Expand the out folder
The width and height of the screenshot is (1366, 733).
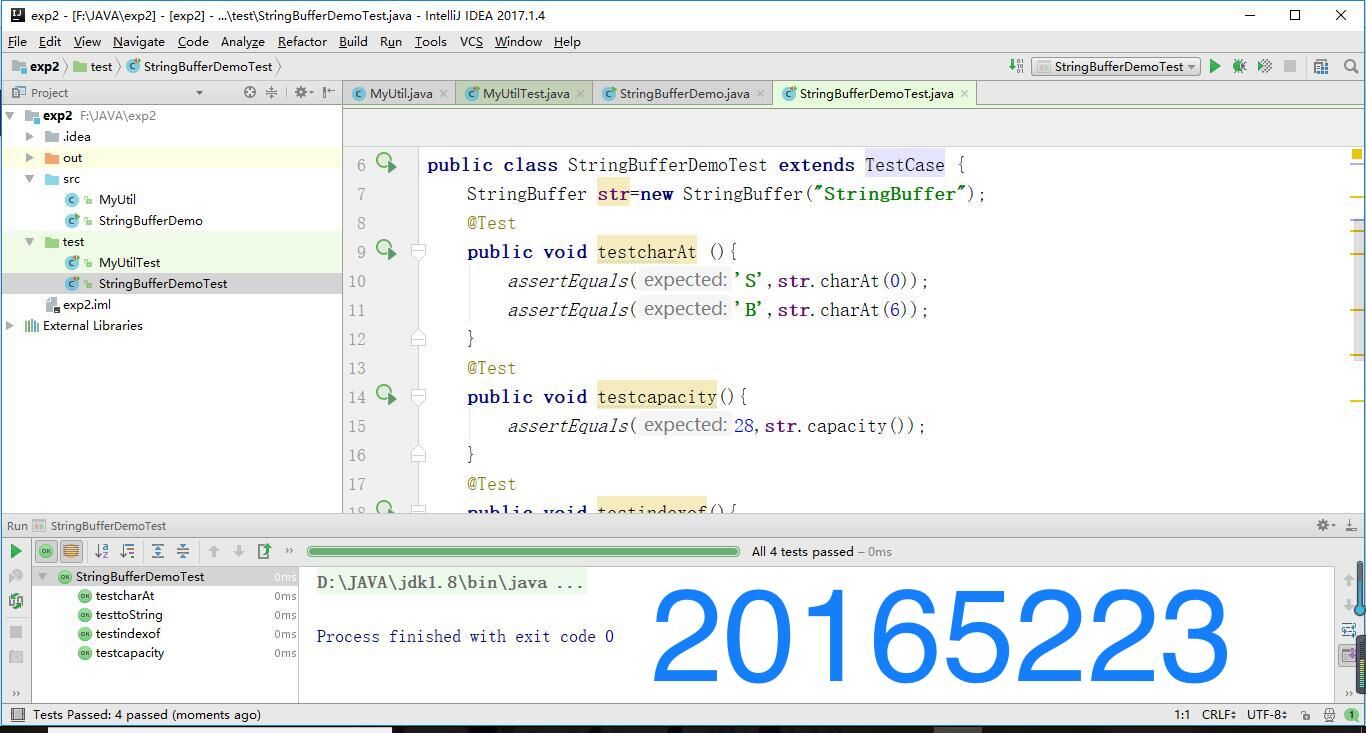(x=30, y=158)
